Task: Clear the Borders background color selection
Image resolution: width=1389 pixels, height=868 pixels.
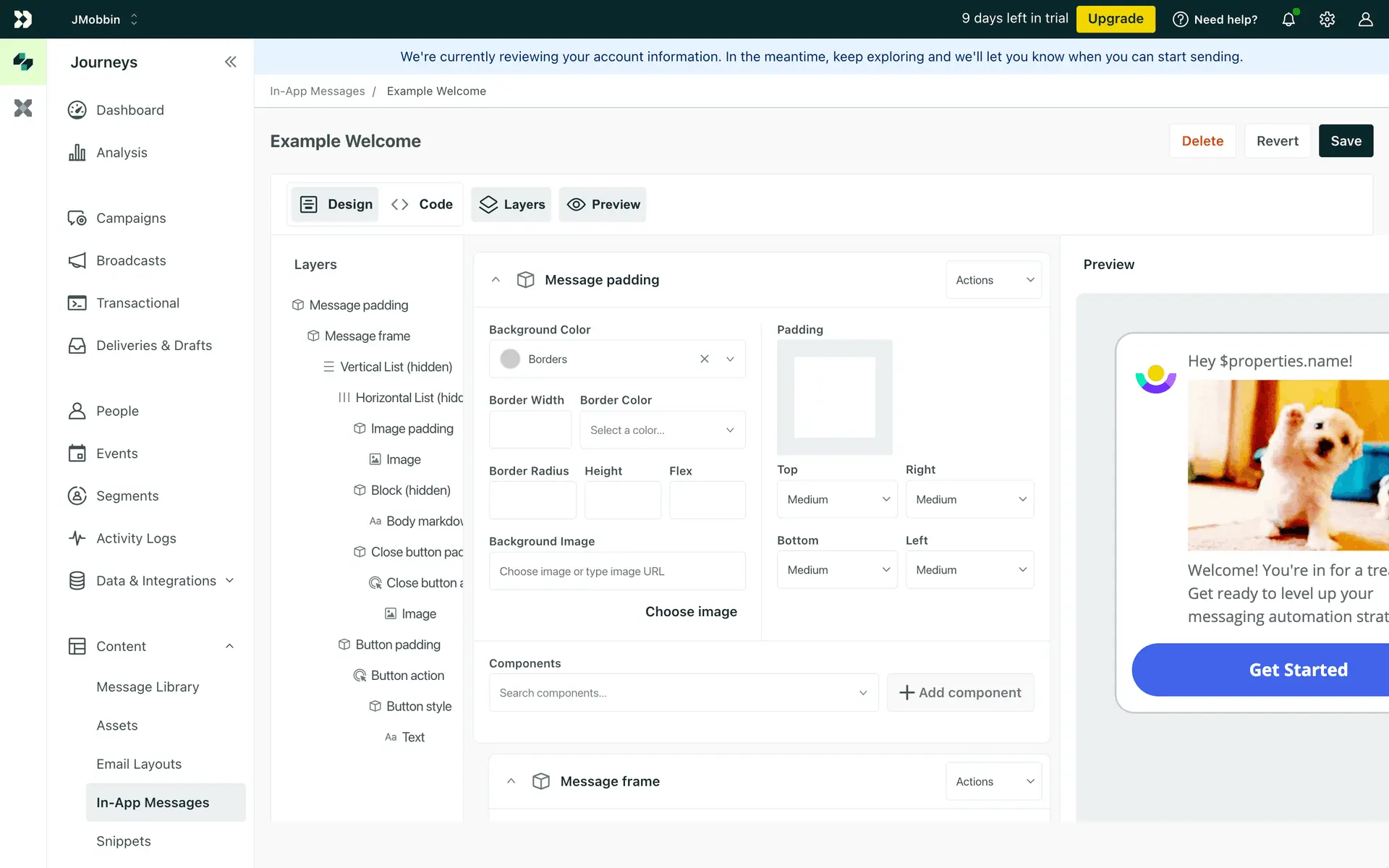Action: (x=704, y=359)
